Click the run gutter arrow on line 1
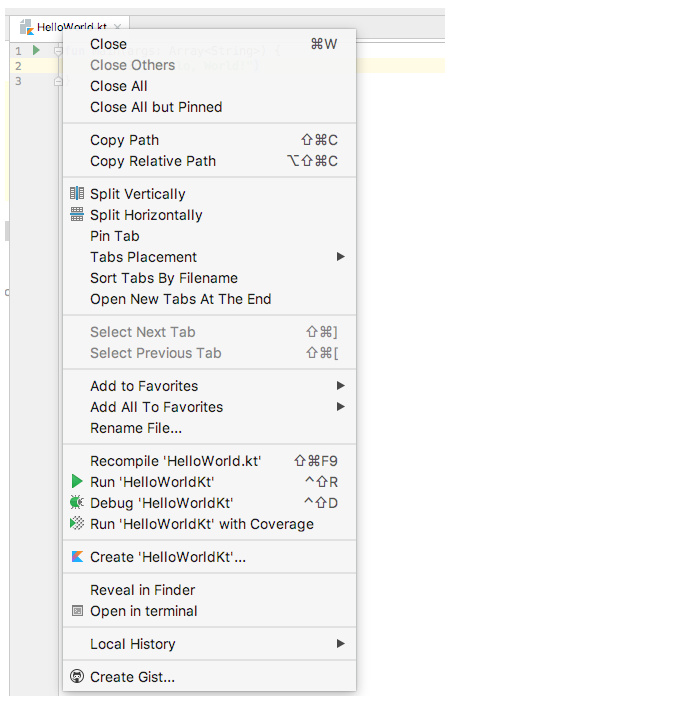700x711 pixels. coord(36,50)
